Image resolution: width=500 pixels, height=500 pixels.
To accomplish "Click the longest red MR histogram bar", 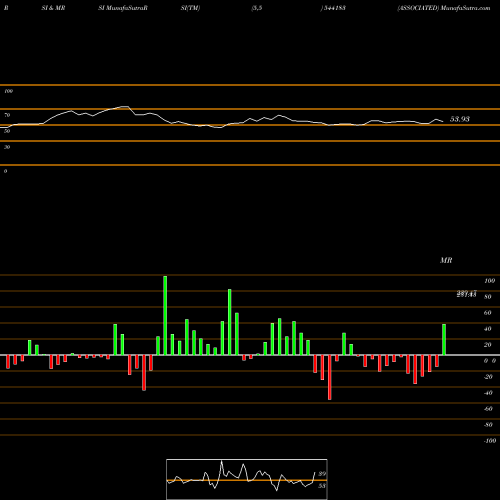I will (330, 377).
